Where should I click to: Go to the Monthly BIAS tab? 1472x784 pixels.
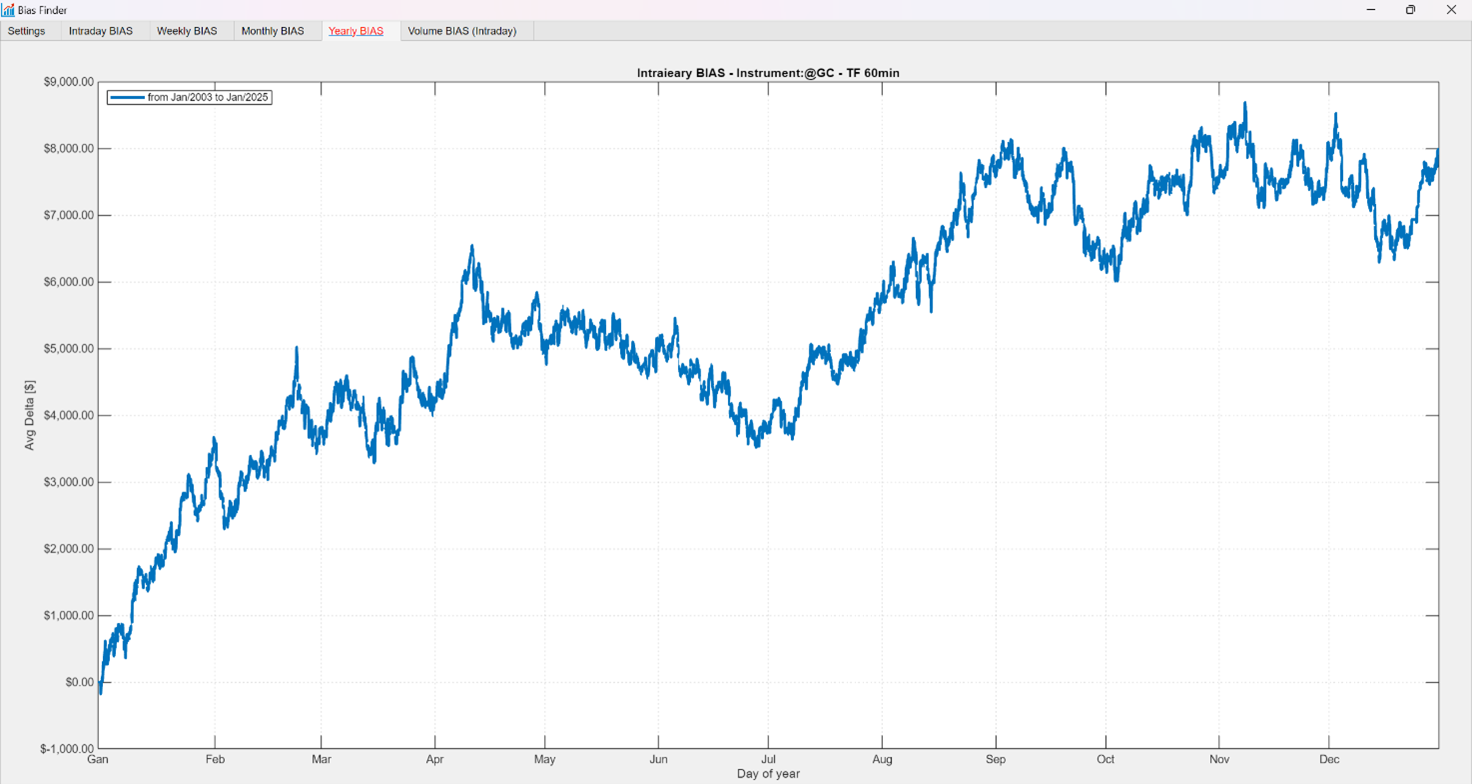pos(272,31)
